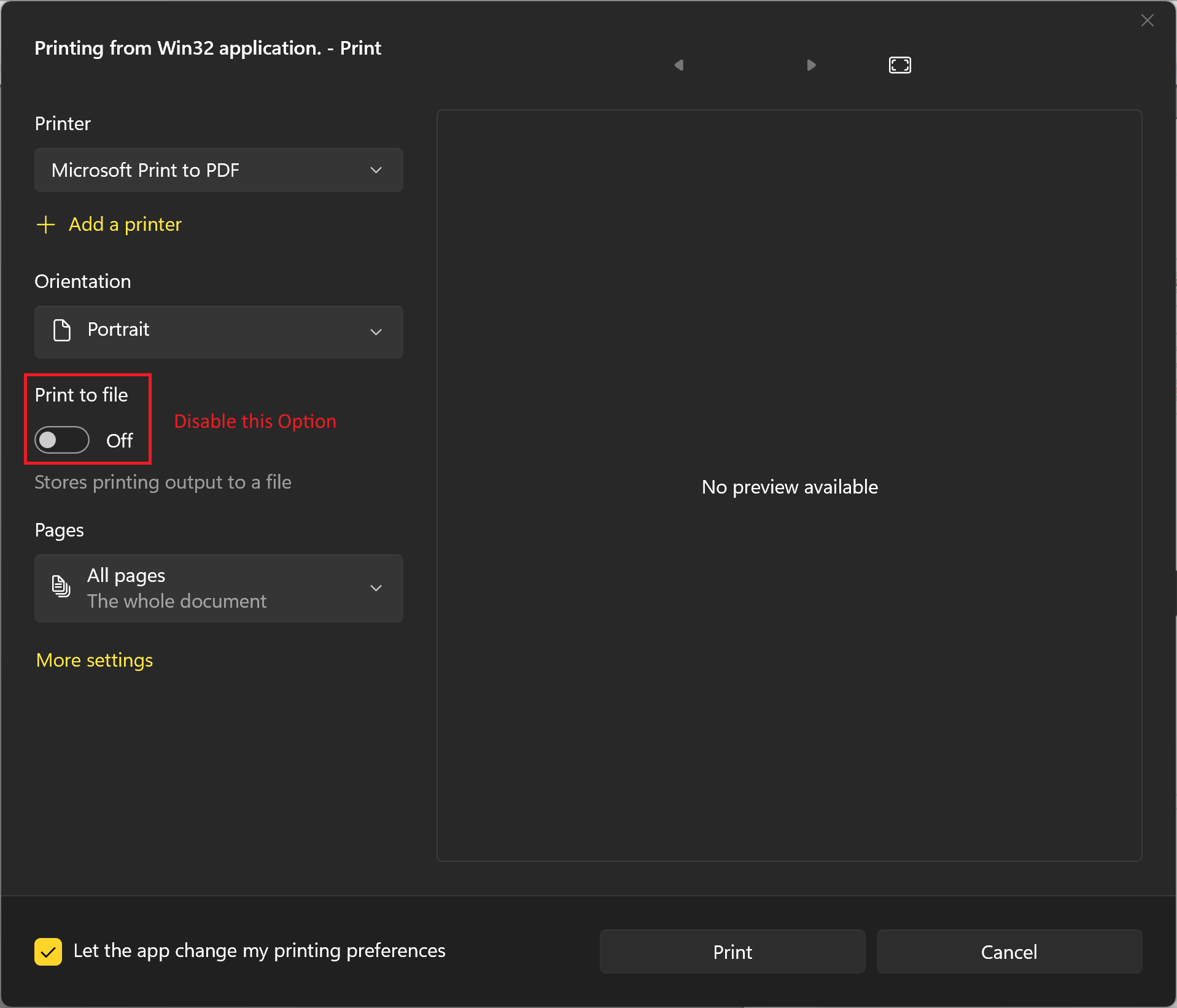Image resolution: width=1177 pixels, height=1008 pixels.
Task: Click the No preview available area
Action: pos(790,486)
